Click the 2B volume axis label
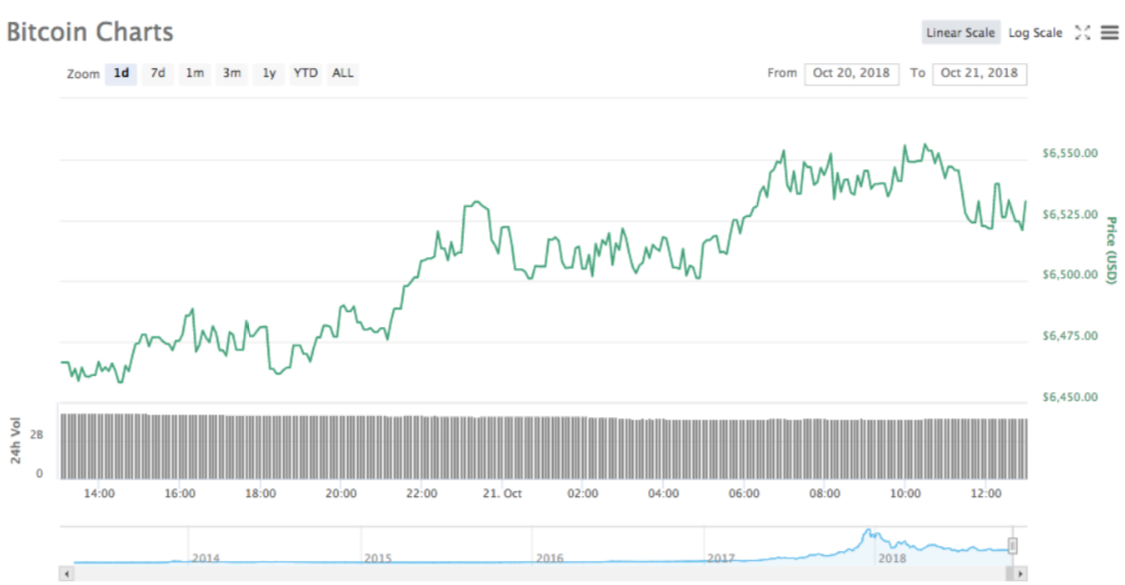1125x585 pixels. coord(37,434)
